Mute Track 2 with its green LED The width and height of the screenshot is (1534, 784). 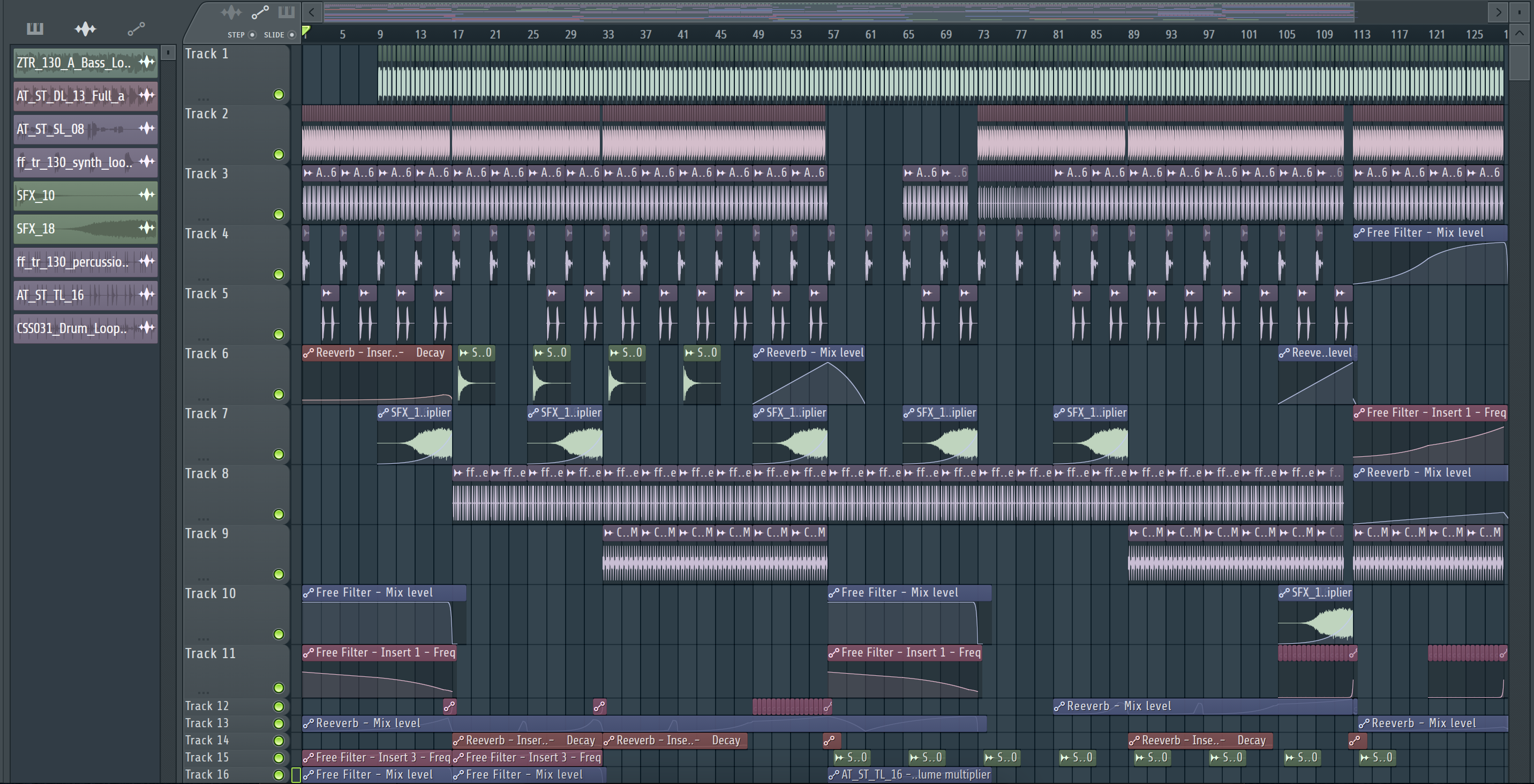pyautogui.click(x=279, y=155)
